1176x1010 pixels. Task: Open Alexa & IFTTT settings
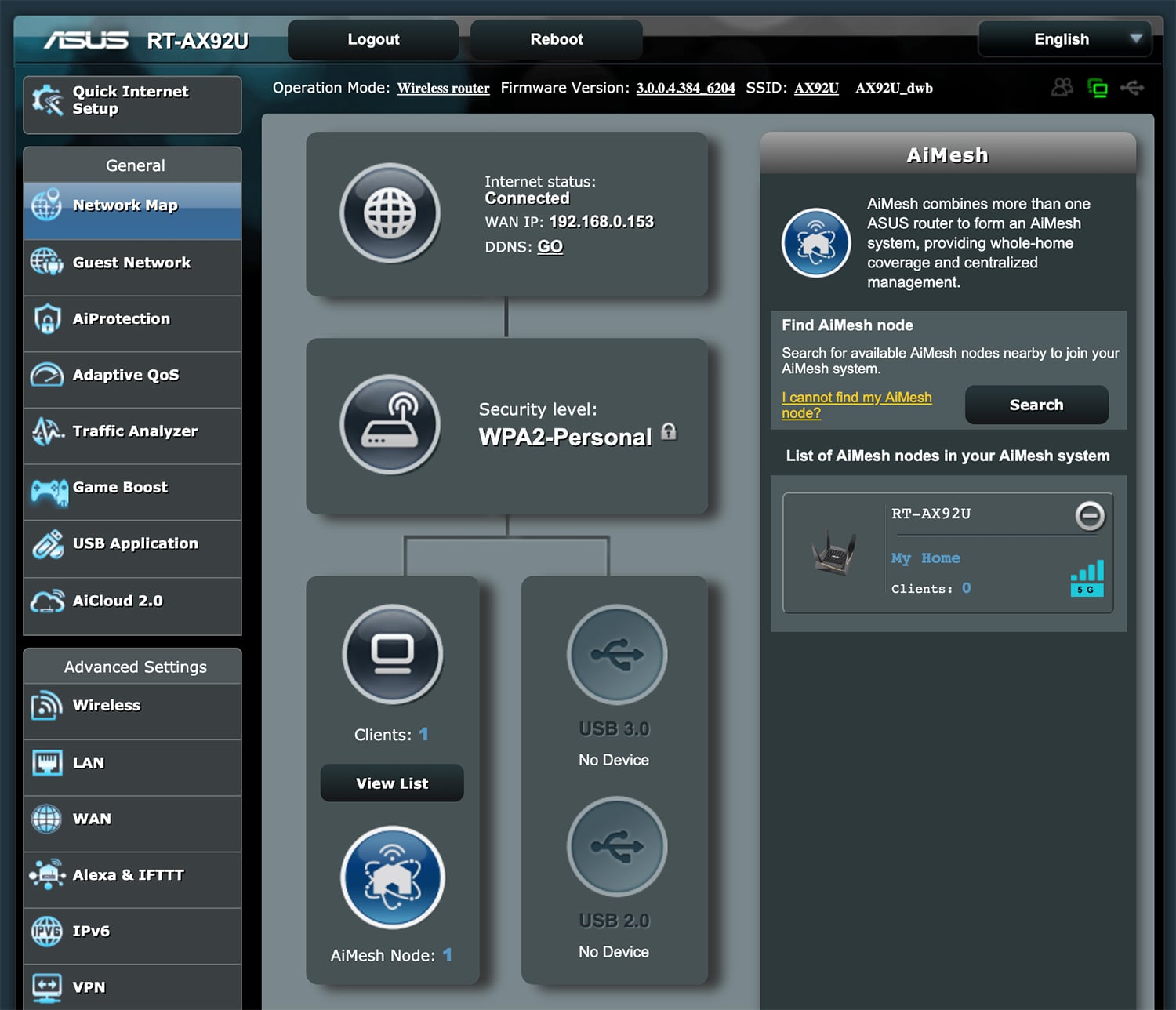132,880
